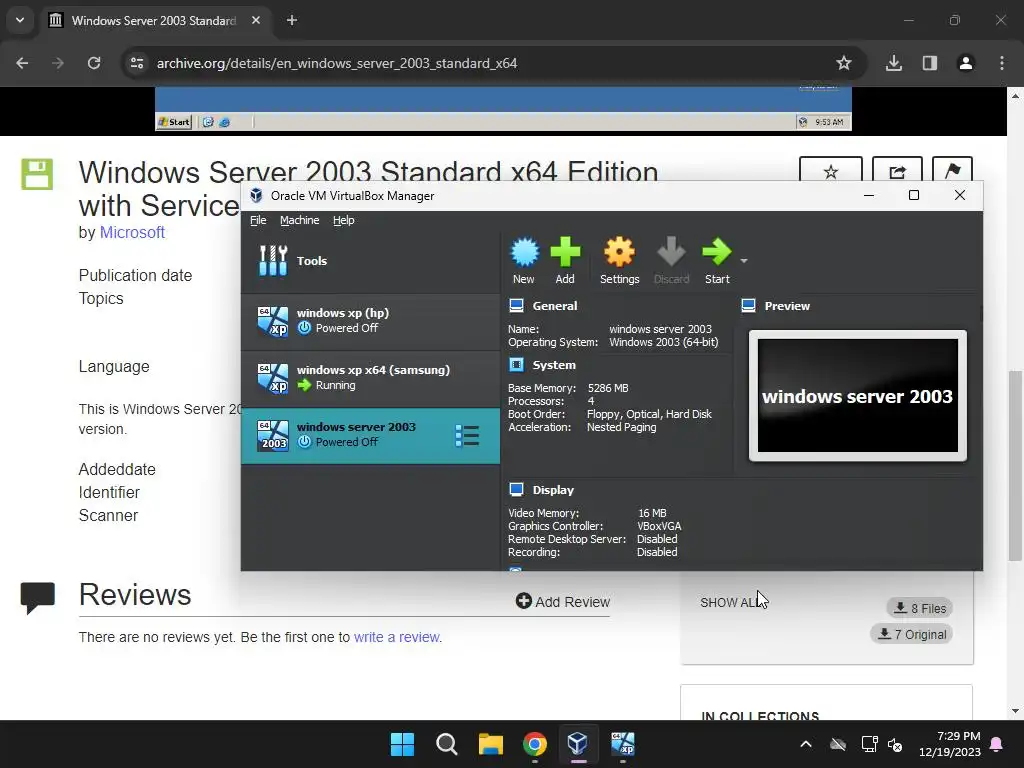
Task: Open VM Settings gear icon
Action: [619, 261]
